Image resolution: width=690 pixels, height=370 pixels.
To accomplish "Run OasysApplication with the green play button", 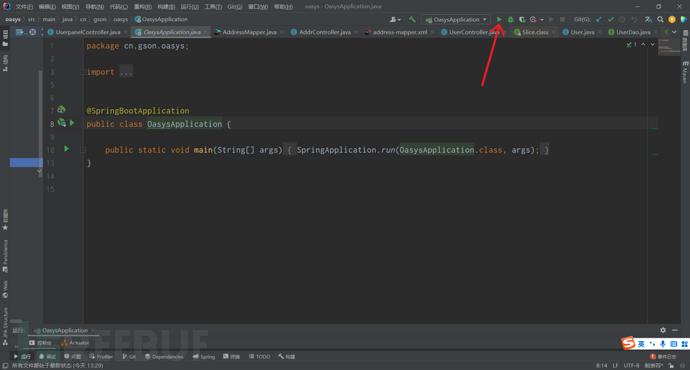I will [x=499, y=19].
